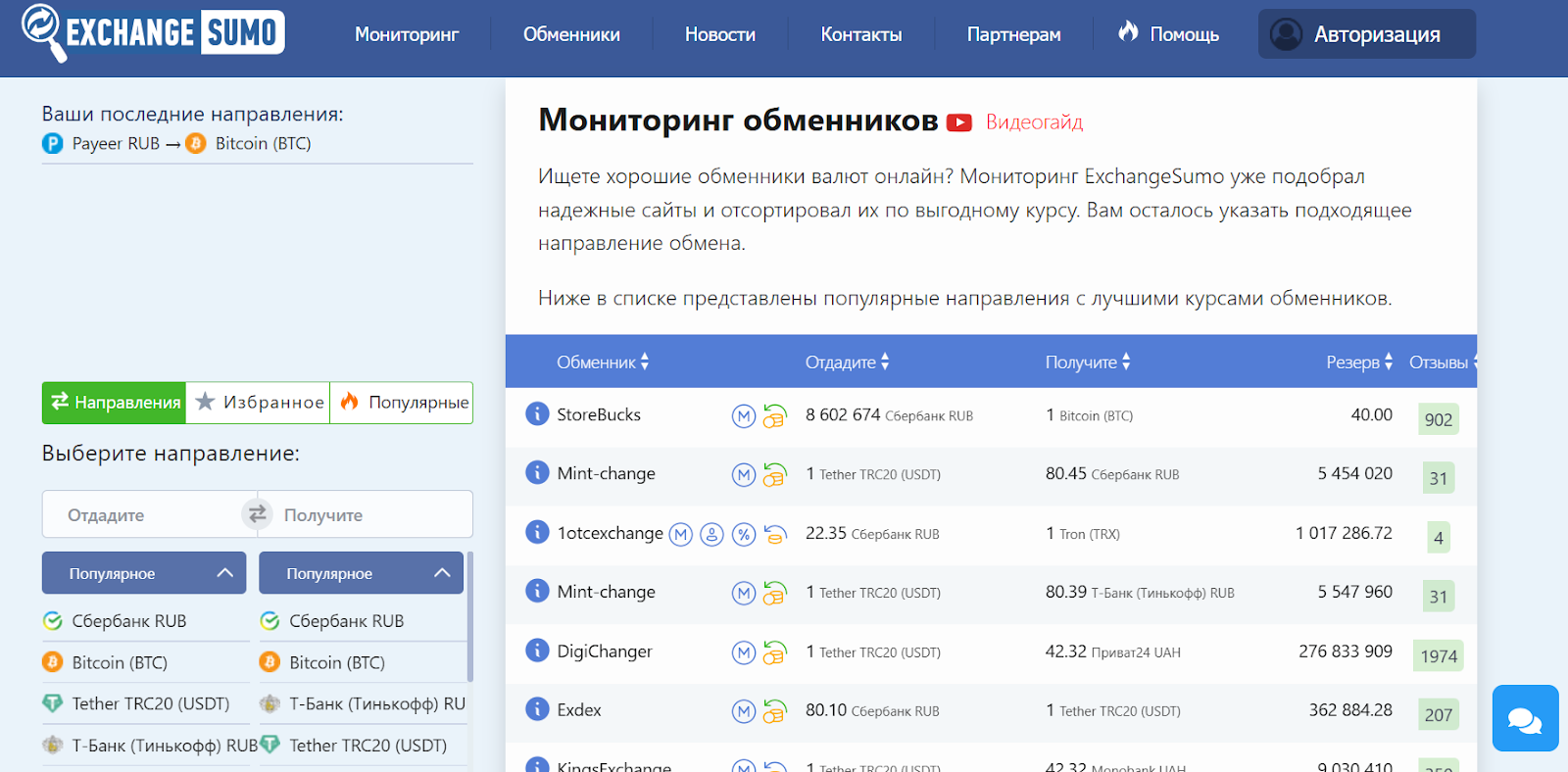Click the coins icon in Exdex row
Viewport: 1568px width, 772px height.
pos(774,712)
